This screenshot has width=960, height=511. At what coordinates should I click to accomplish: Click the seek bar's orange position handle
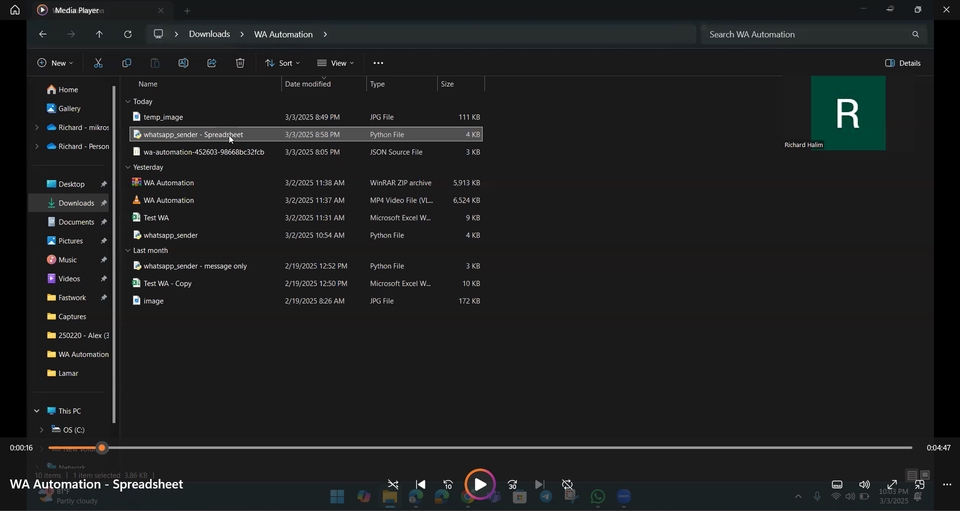(x=102, y=448)
